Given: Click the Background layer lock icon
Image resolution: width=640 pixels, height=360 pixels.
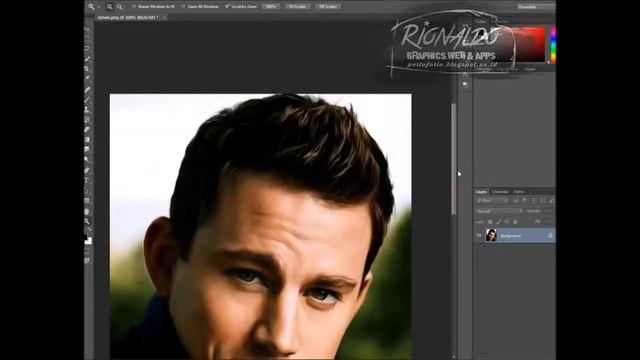Looking at the screenshot, I should [x=550, y=236].
